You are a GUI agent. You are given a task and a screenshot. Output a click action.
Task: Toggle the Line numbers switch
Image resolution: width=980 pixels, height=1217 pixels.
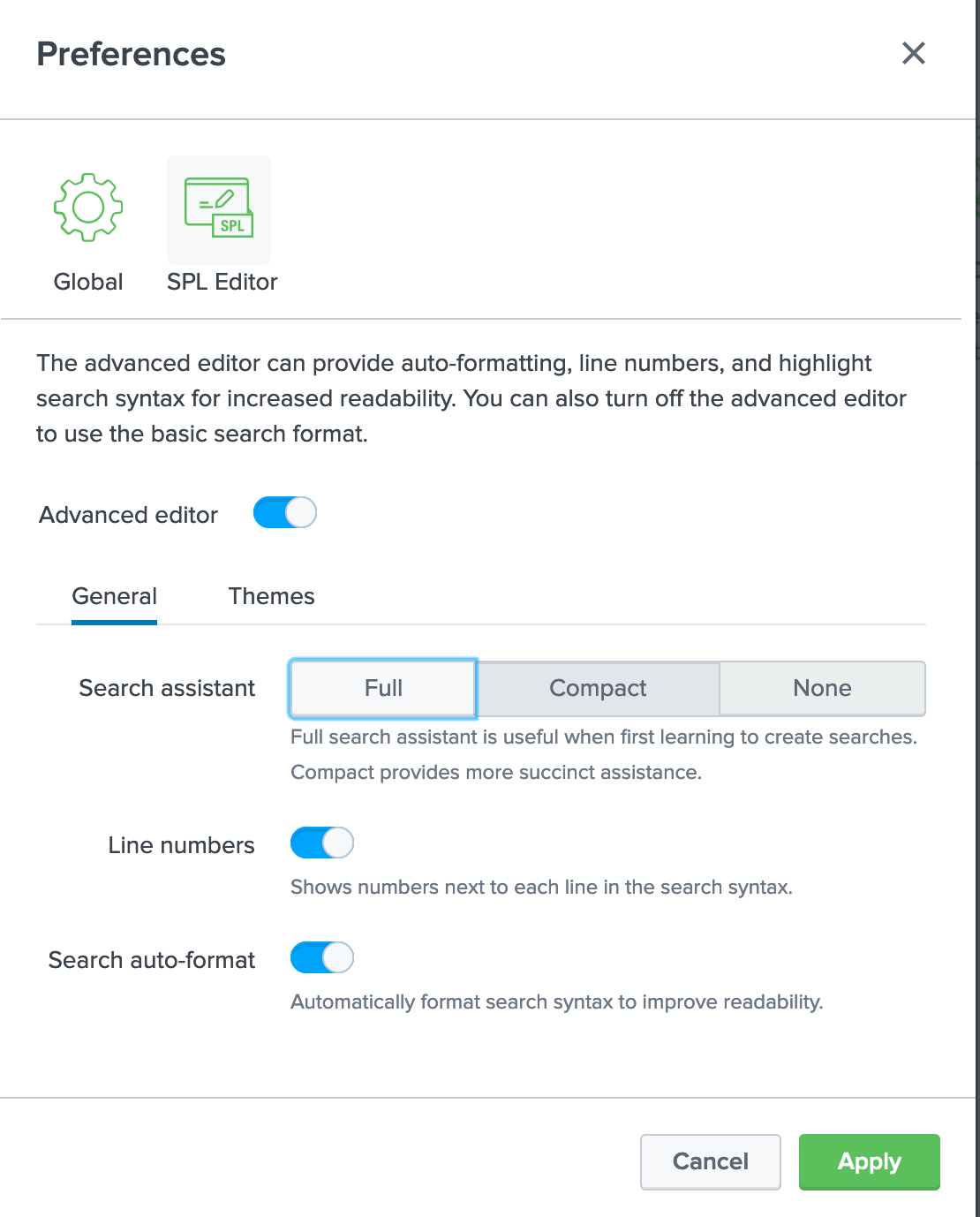[x=321, y=843]
